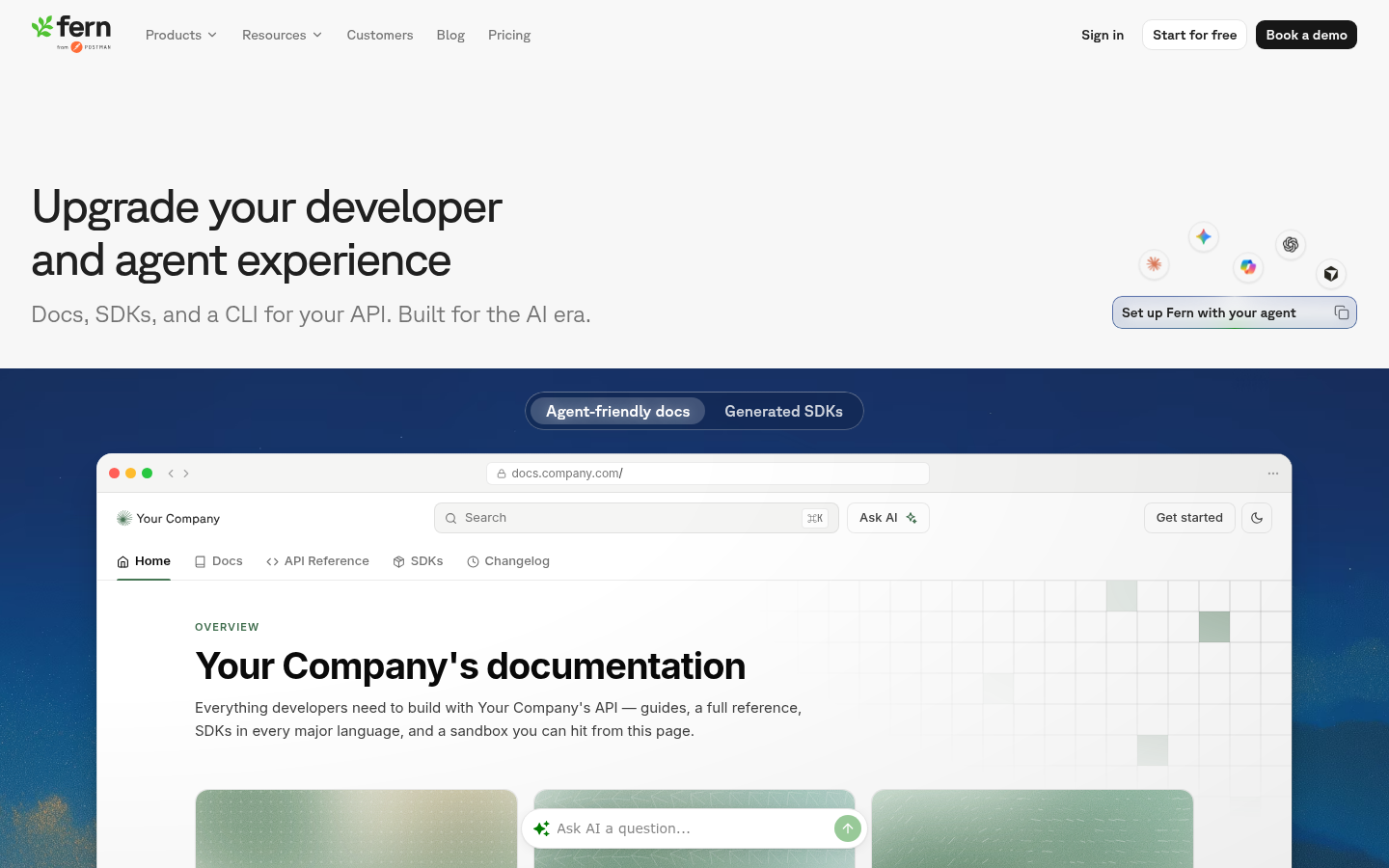Go to the Pricing page
Image resolution: width=1389 pixels, height=868 pixels.
pyautogui.click(x=509, y=35)
